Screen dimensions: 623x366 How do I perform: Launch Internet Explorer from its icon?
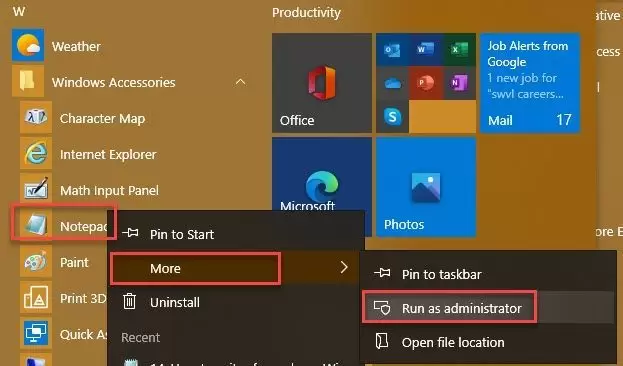click(36, 154)
